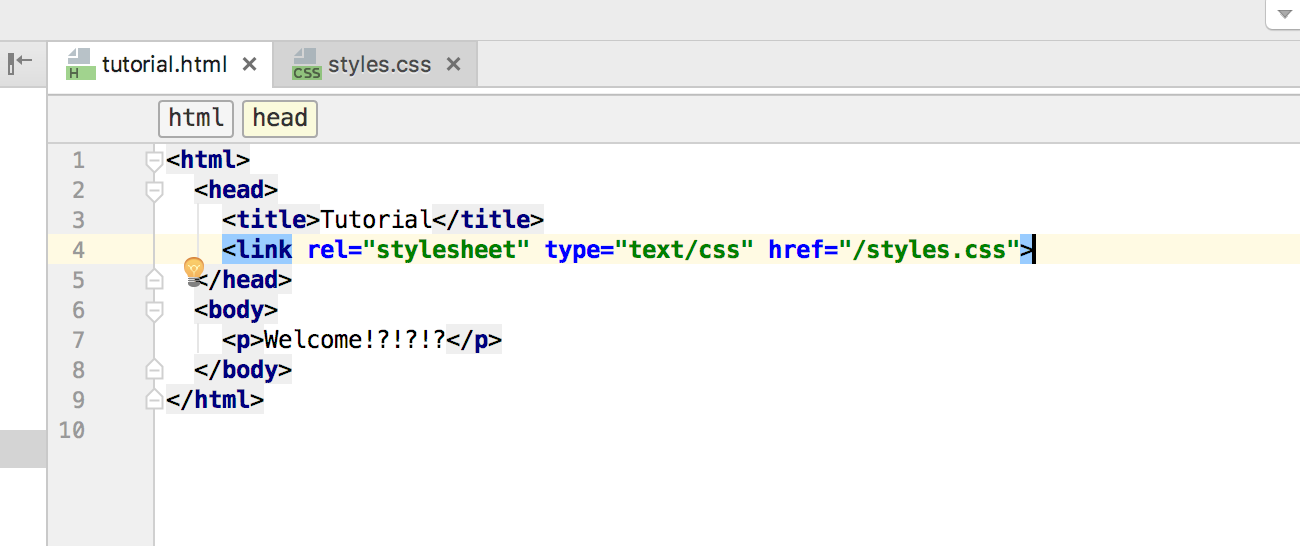Collapse the html tag fold on line 1
The image size is (1300, 546).
click(154, 160)
